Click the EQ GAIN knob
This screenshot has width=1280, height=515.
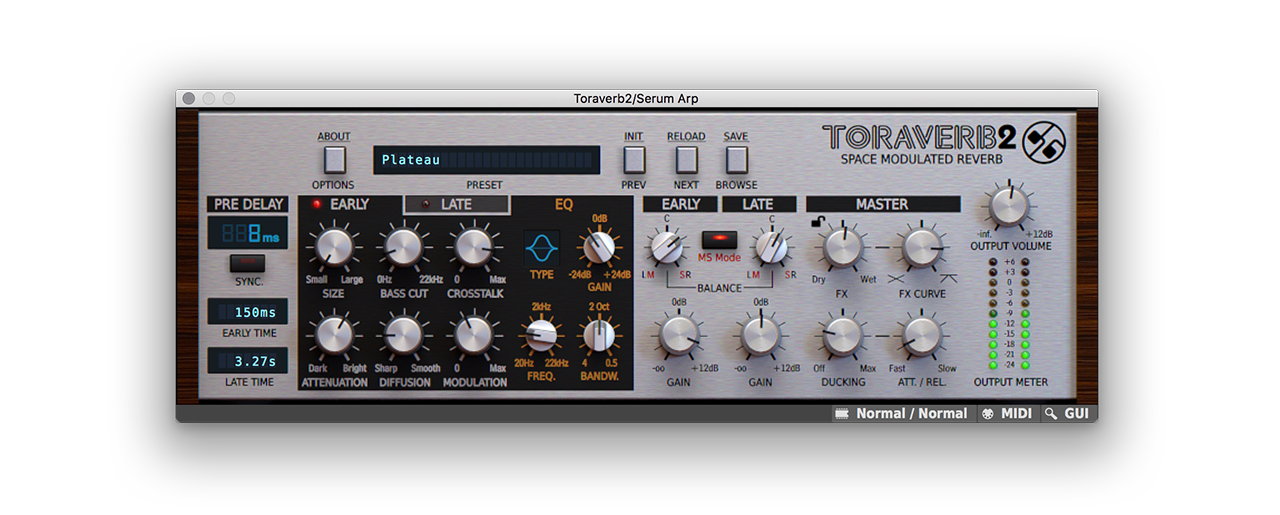click(599, 246)
